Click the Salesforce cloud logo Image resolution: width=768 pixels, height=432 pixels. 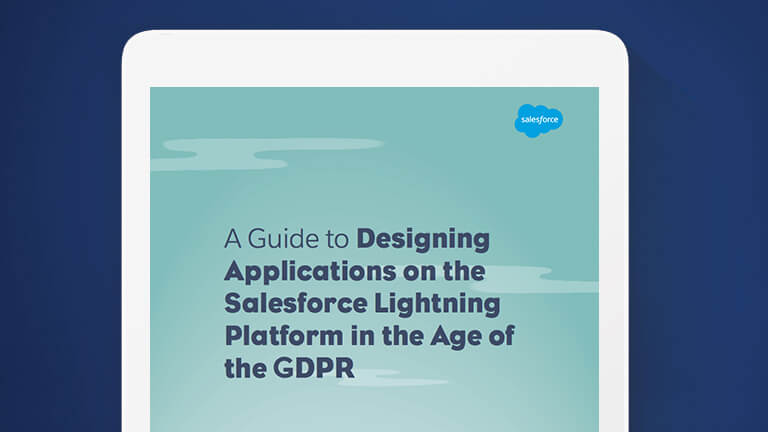[539, 120]
